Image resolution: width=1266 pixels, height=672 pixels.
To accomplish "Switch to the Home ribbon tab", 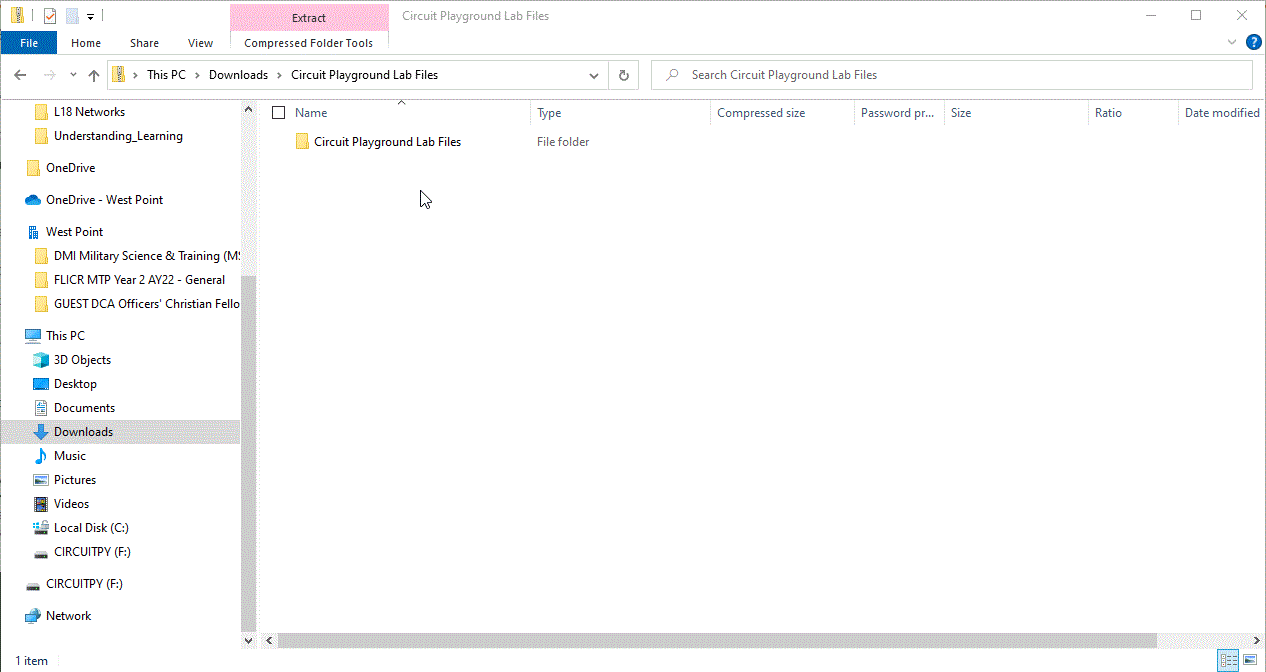I will [x=86, y=43].
